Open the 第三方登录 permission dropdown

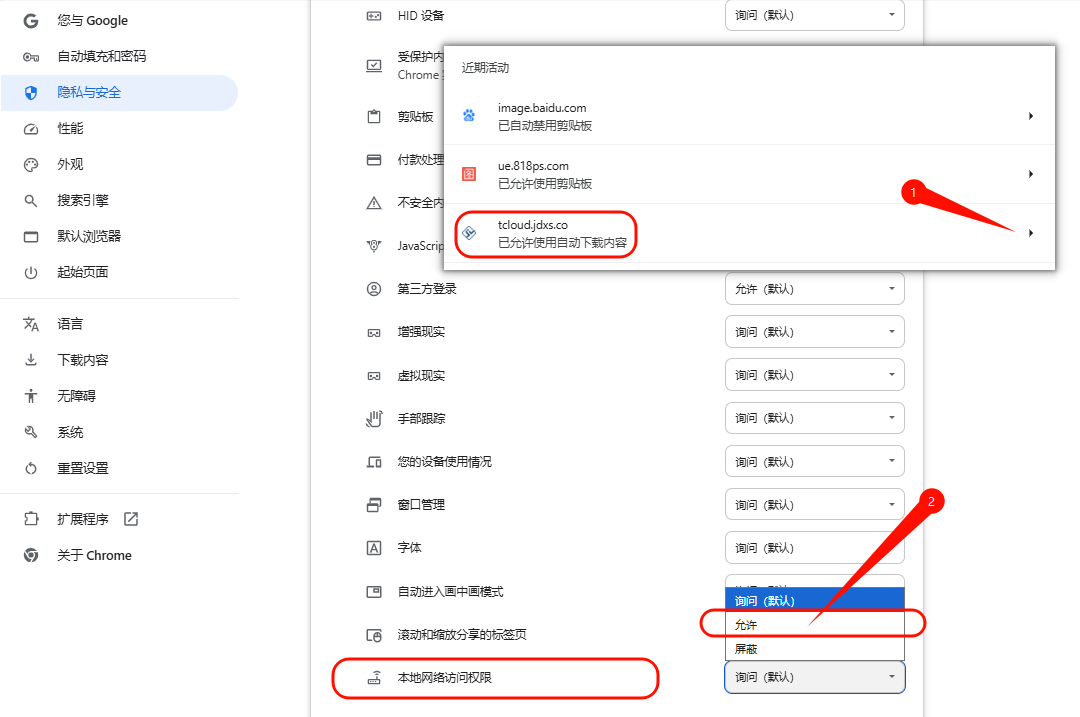coord(814,289)
